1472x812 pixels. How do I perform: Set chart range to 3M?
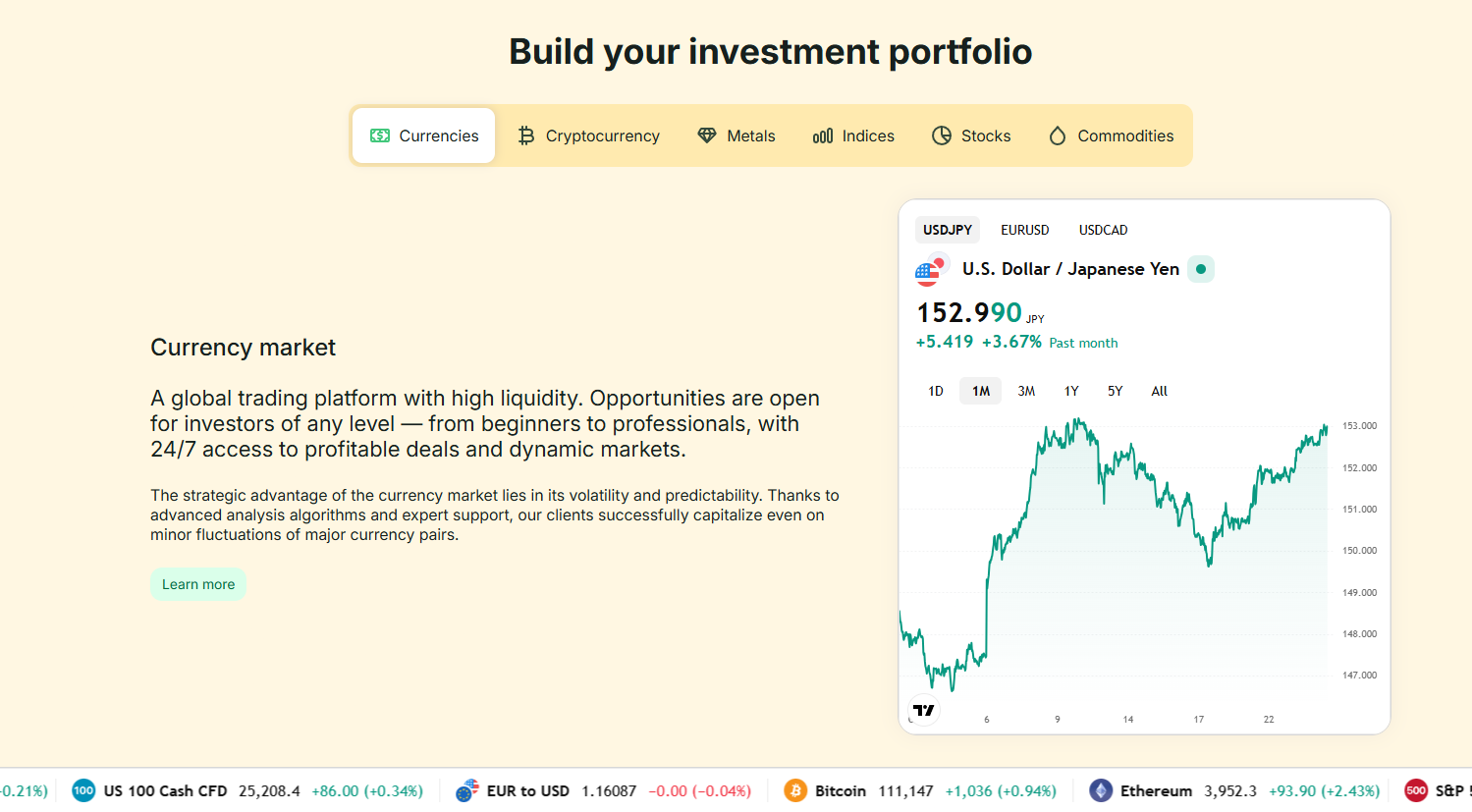1026,391
